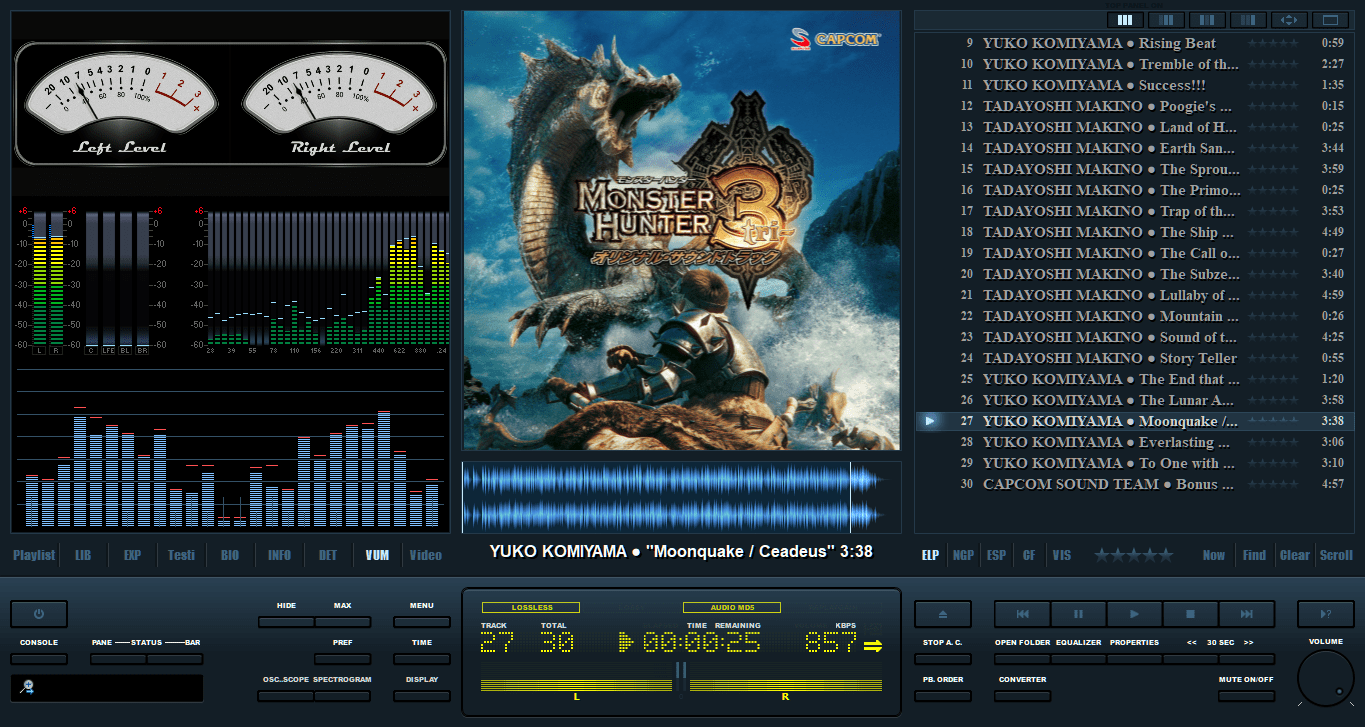Toggle the HIDE button
Viewport: 1365px width, 727px height.
tap(286, 622)
